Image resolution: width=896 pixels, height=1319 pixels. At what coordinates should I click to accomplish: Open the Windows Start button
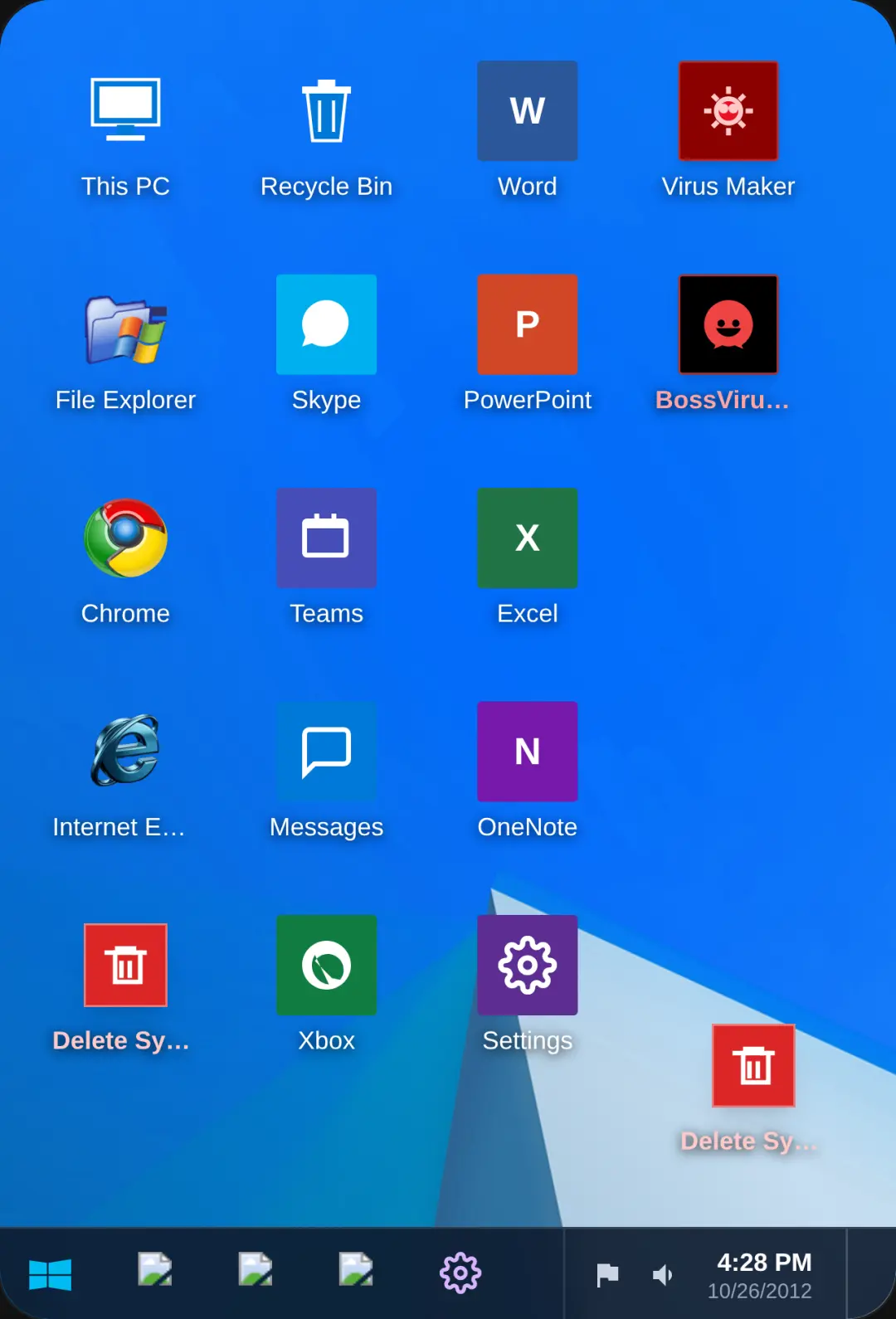[x=50, y=1273]
